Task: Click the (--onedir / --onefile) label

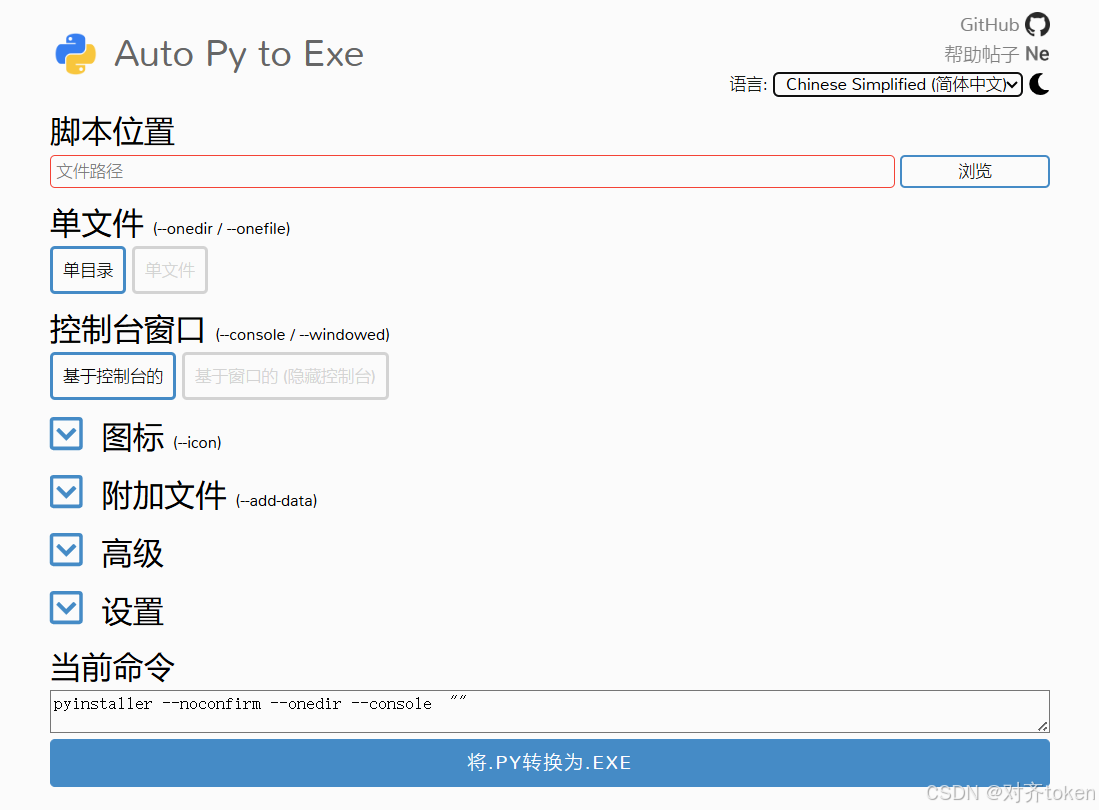Action: coord(221,229)
